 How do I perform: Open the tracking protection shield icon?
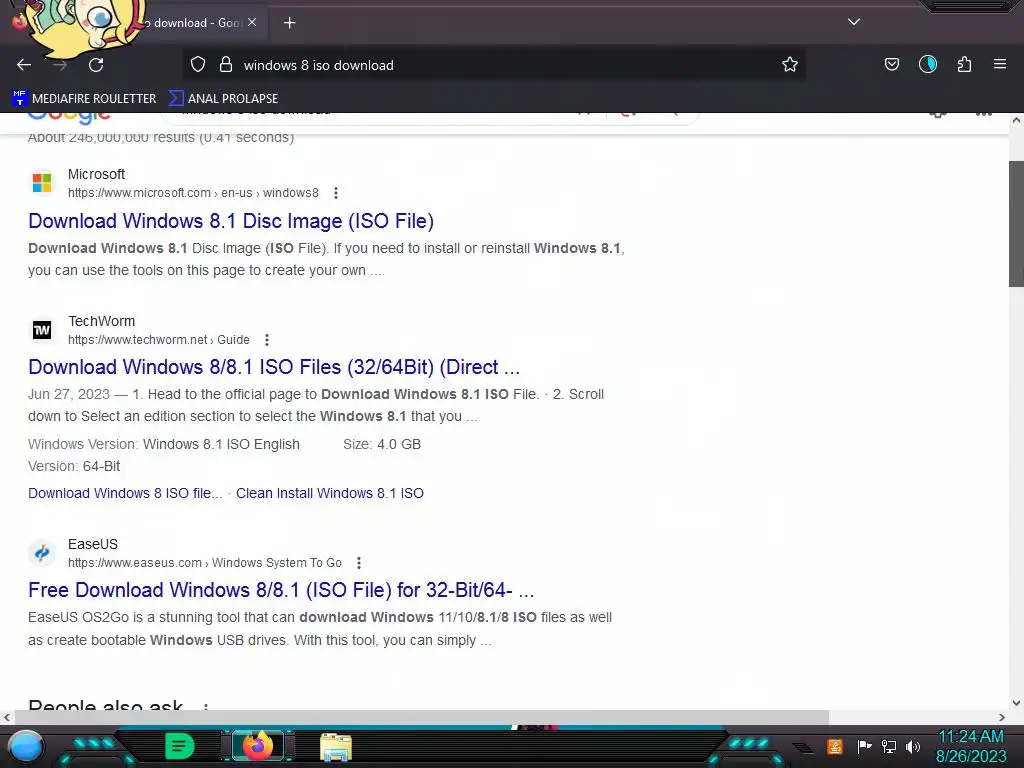pyautogui.click(x=198, y=65)
